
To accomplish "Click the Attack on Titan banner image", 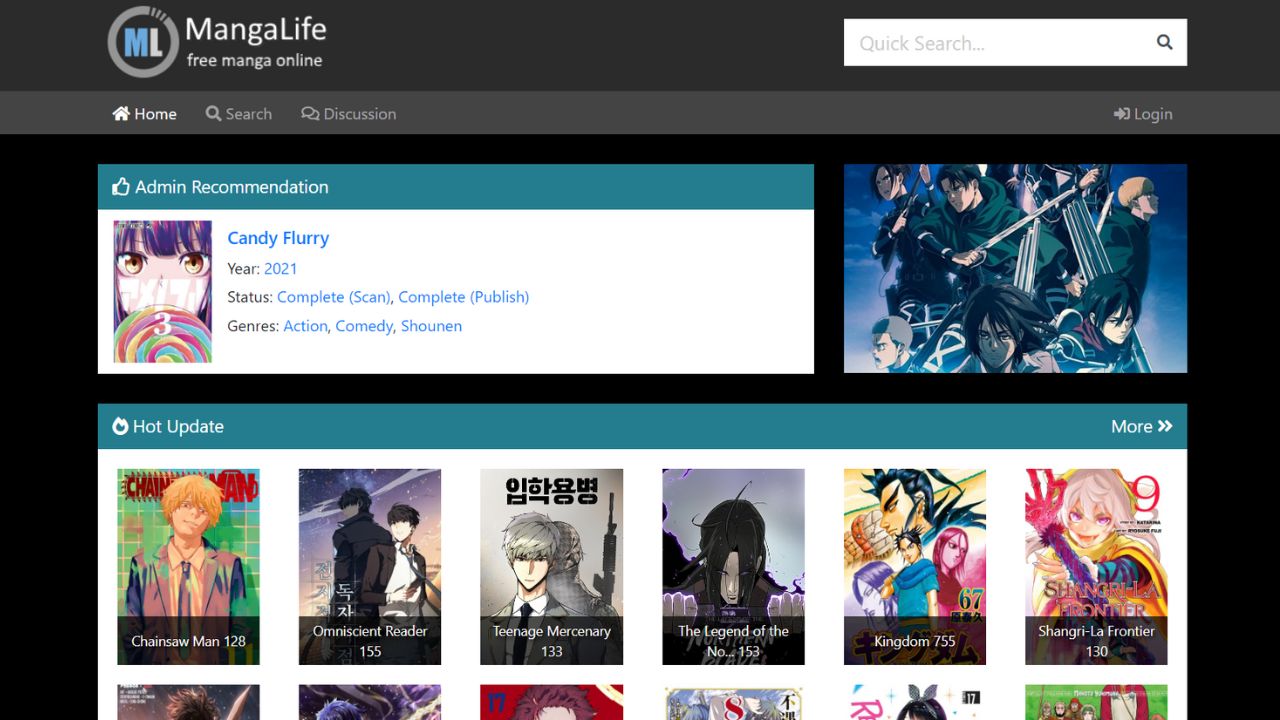I will [x=1015, y=268].
